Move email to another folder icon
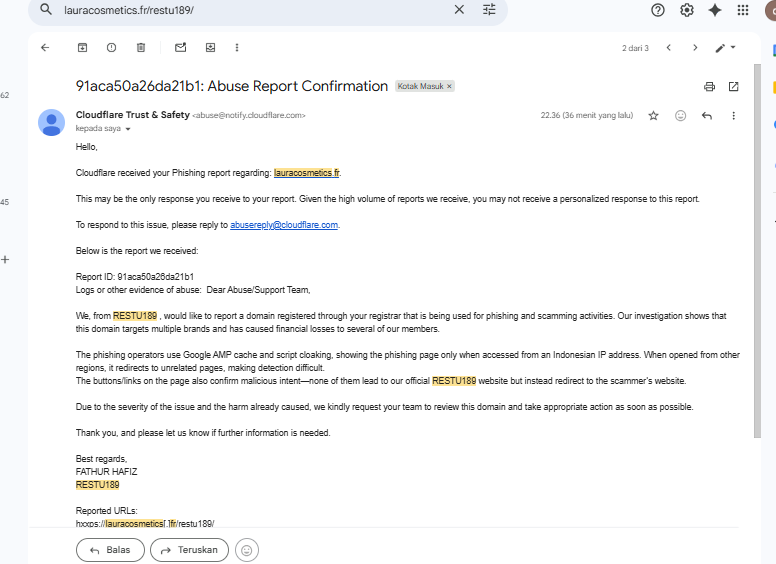Screen dimensions: 776x564 click(x=210, y=47)
